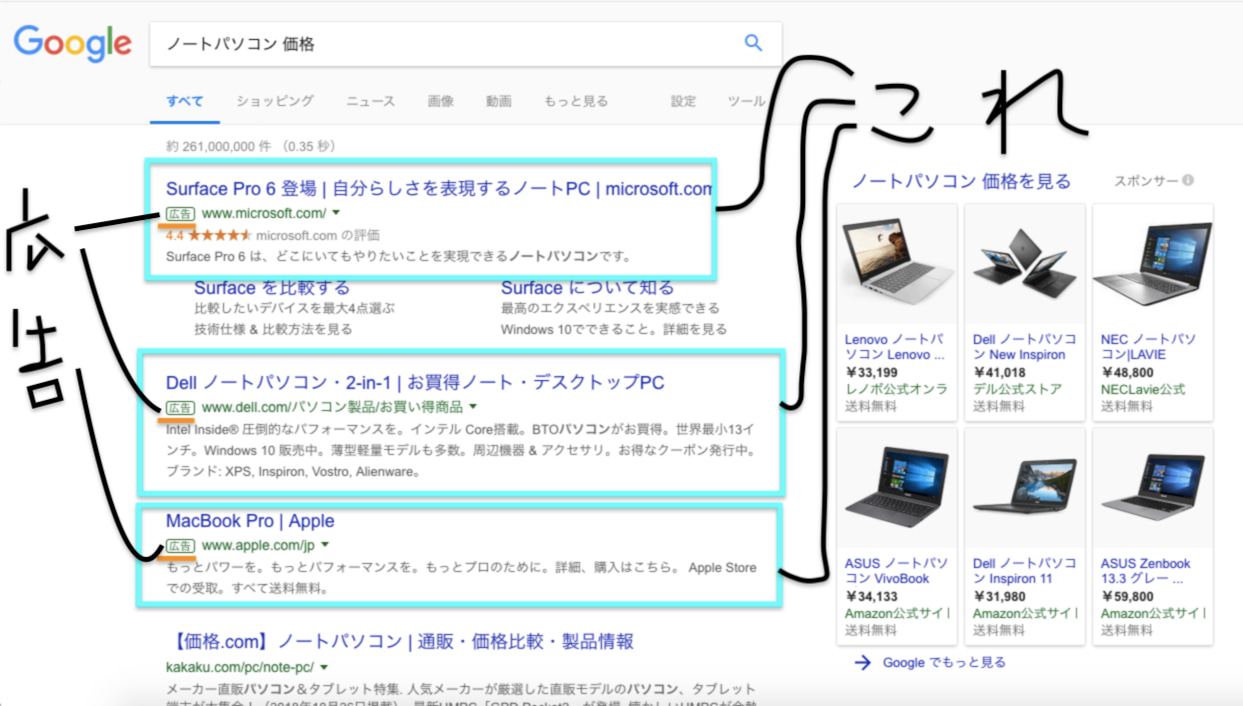The height and width of the screenshot is (706, 1243).
Task: Click the Surface を比較する sitelink
Action: [x=272, y=288]
